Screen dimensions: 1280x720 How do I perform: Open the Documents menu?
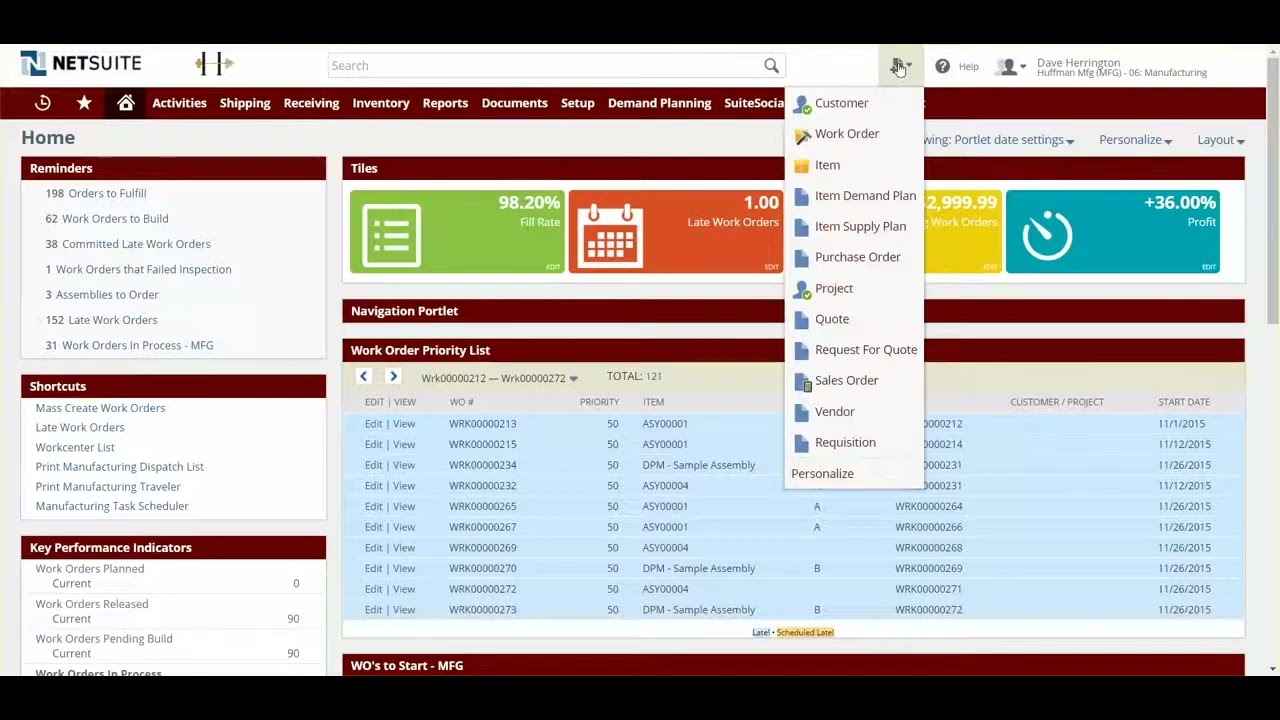click(514, 103)
